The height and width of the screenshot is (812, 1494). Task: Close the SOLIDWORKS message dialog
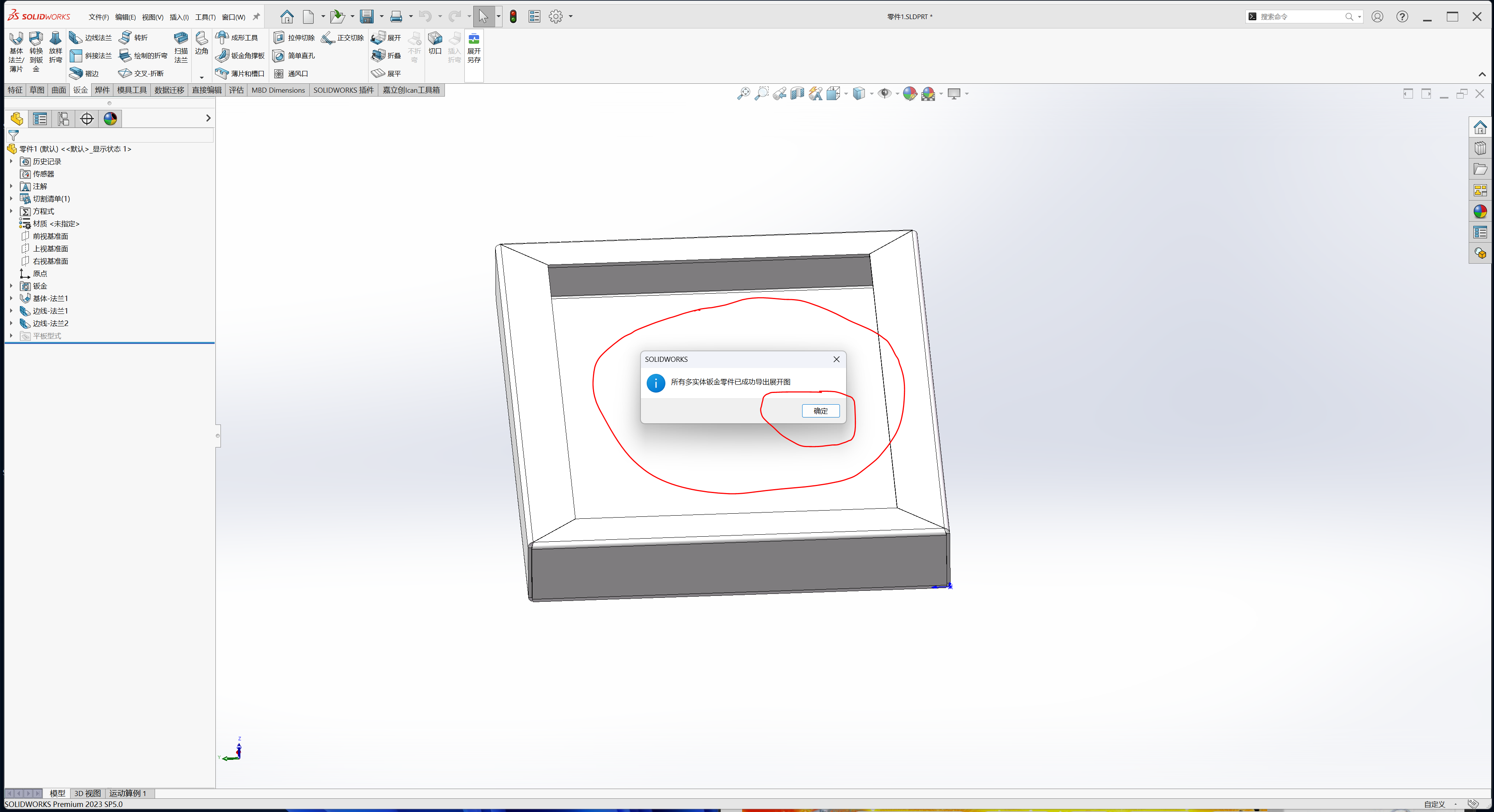(x=836, y=359)
